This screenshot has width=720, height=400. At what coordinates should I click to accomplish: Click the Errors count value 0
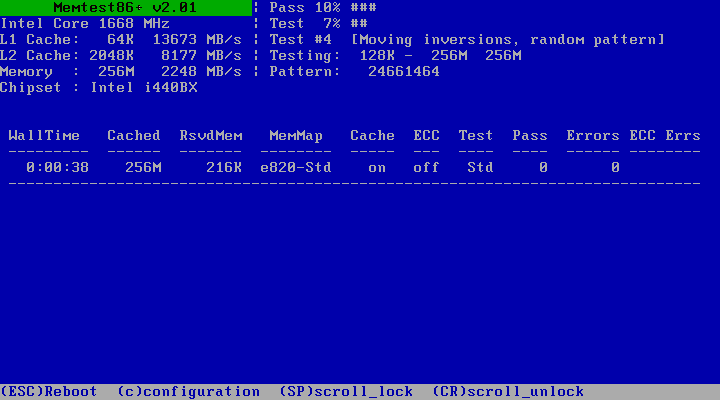coord(615,168)
